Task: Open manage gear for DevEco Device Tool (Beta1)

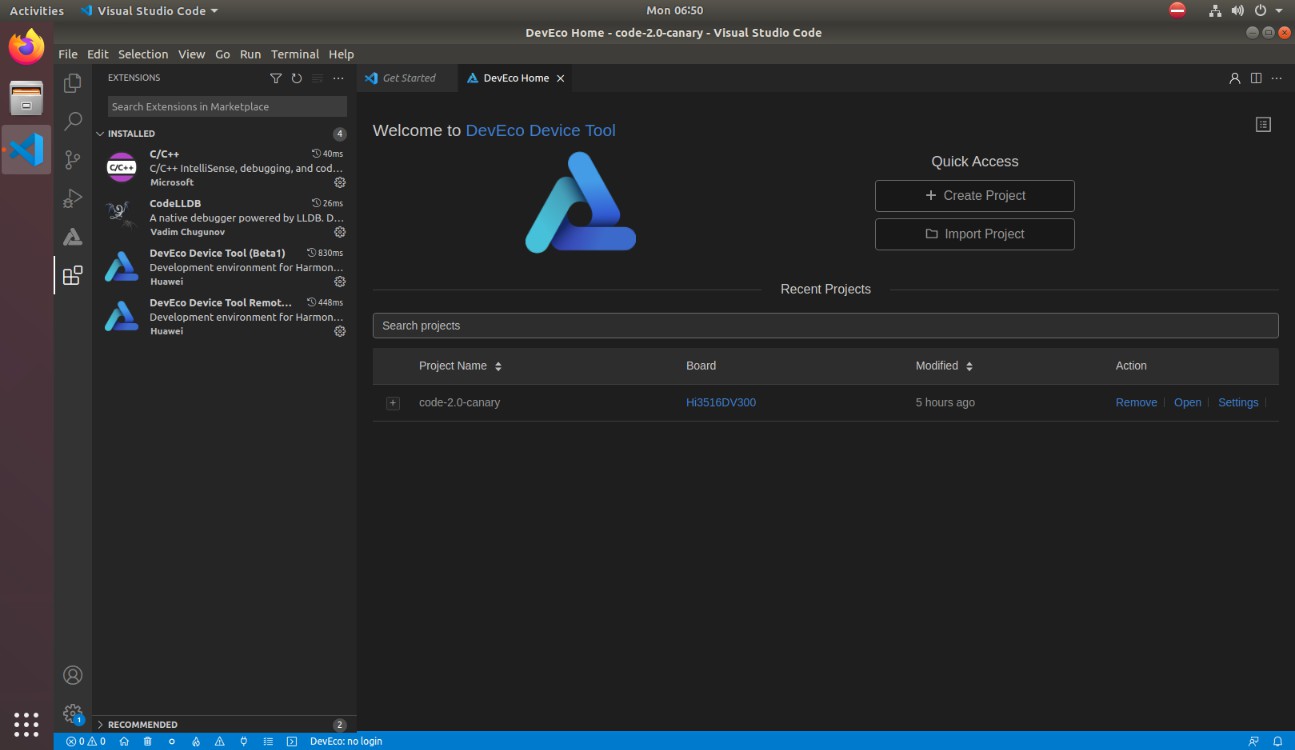Action: click(340, 282)
